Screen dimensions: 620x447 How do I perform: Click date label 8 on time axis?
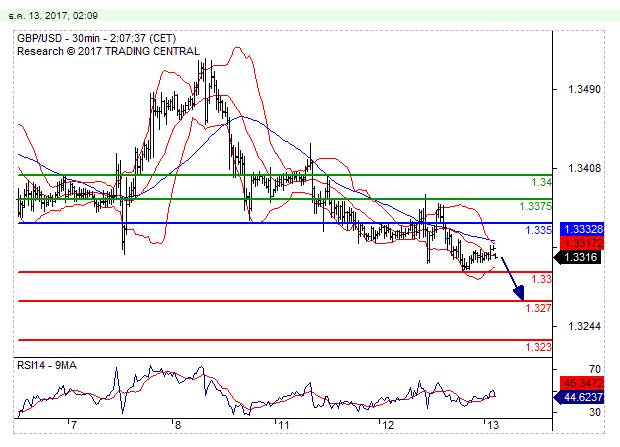[x=178, y=426]
